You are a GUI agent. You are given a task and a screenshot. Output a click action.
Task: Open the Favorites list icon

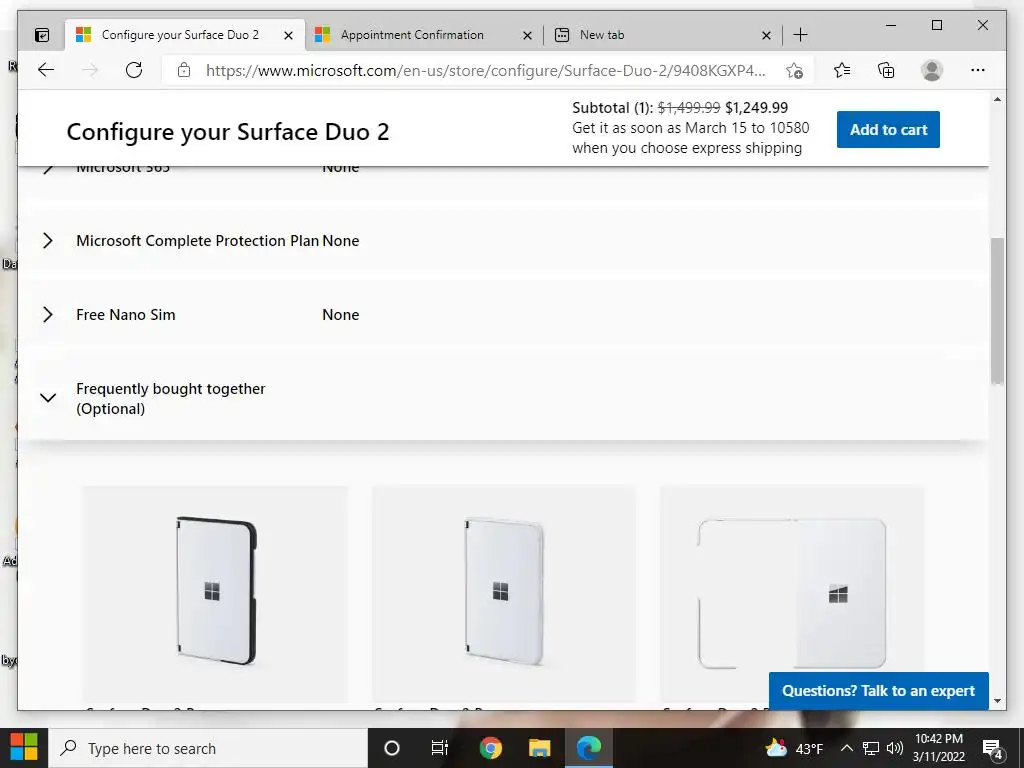click(842, 70)
